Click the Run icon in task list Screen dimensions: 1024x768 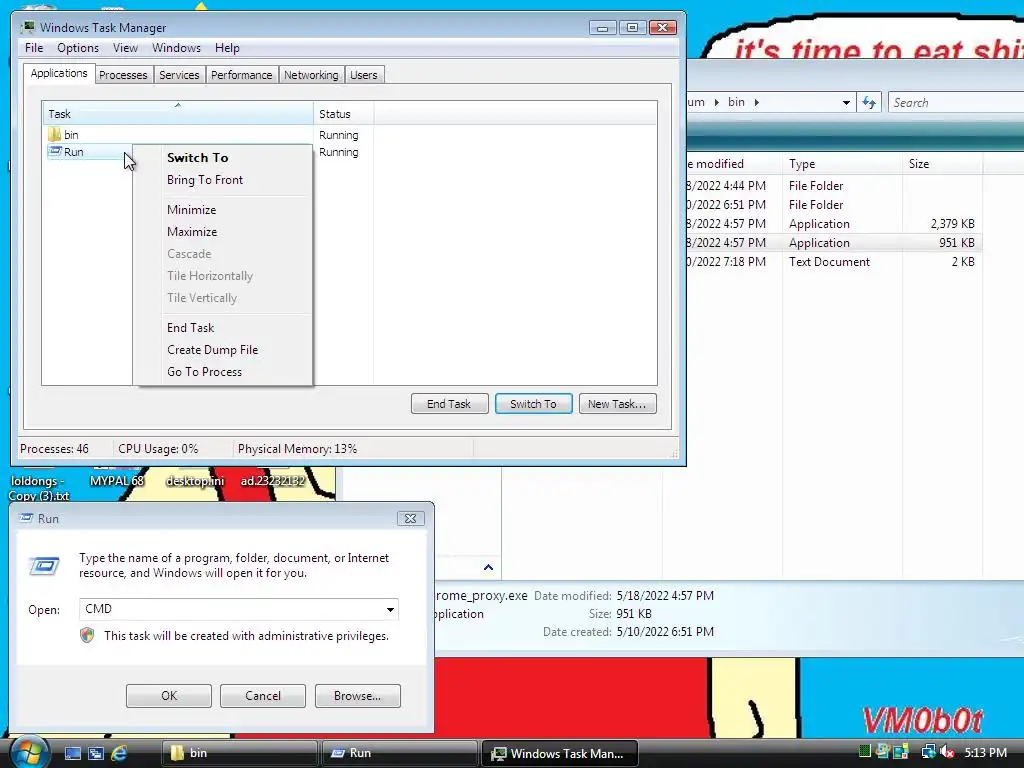pyautogui.click(x=55, y=152)
